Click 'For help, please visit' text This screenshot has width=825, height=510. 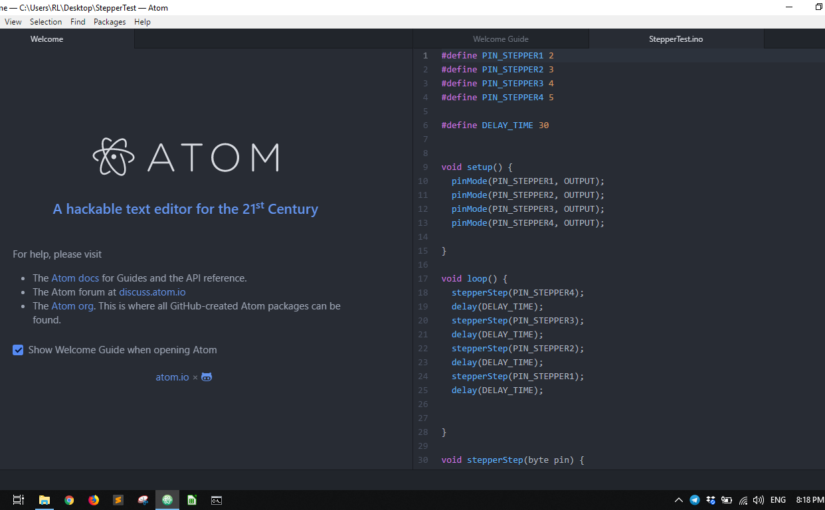pyautogui.click(x=57, y=254)
